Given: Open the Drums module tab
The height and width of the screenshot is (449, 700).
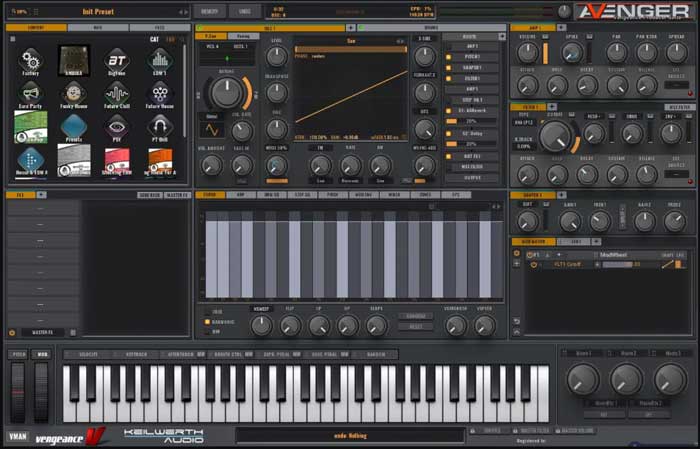Looking at the screenshot, I should pyautogui.click(x=431, y=28).
